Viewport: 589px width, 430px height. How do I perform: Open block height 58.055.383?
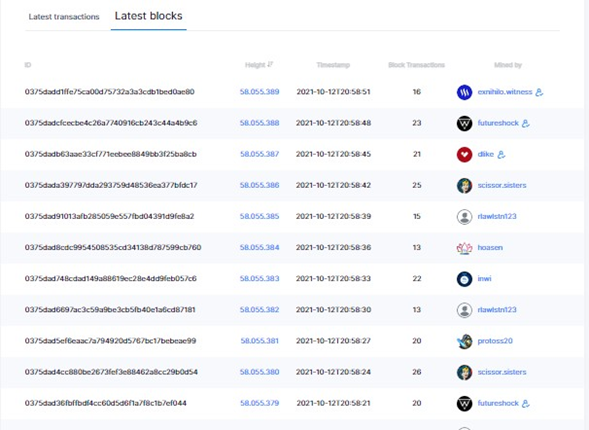tap(260, 279)
